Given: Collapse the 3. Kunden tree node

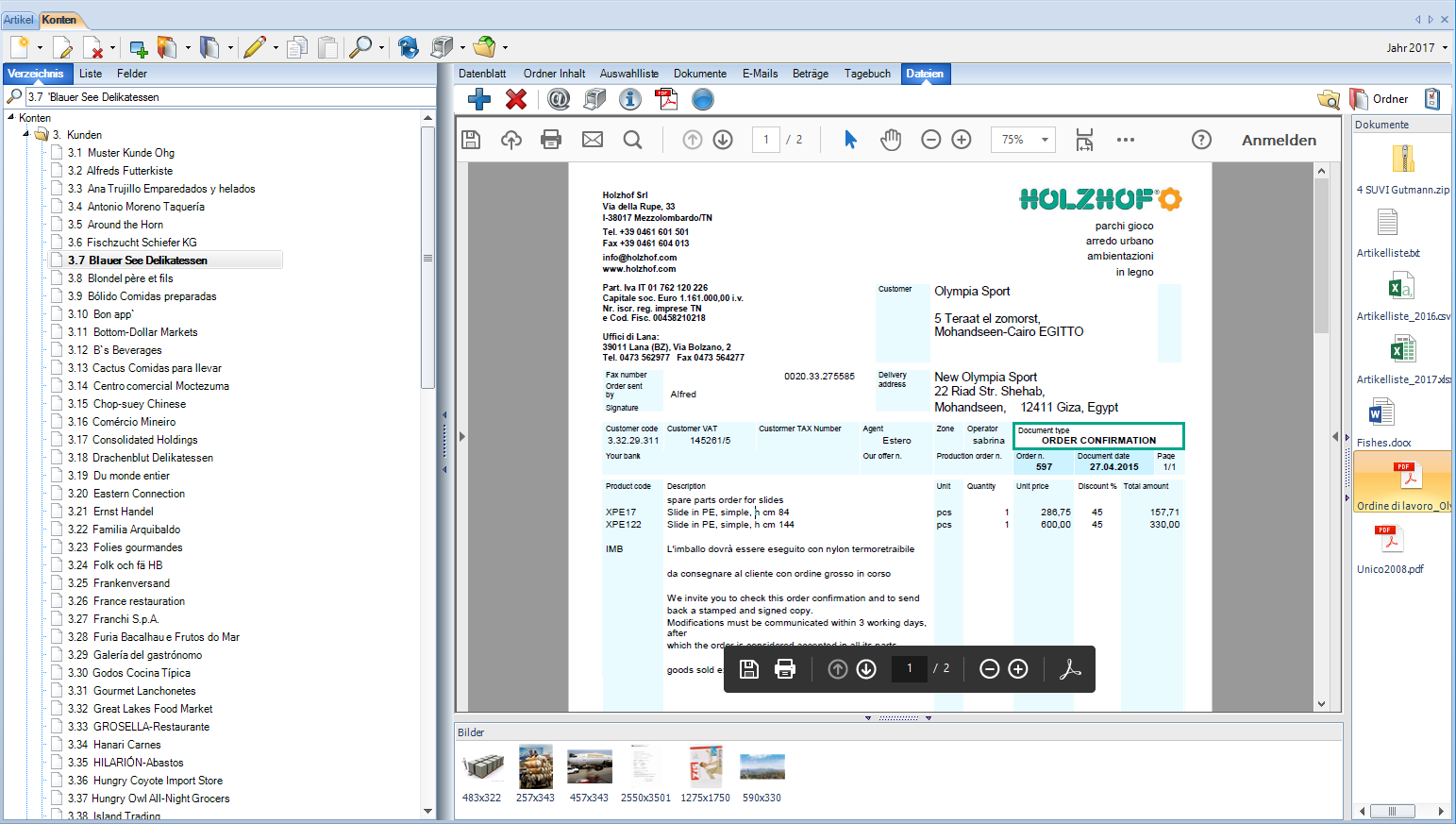Looking at the screenshot, I should pyautogui.click(x=26, y=134).
